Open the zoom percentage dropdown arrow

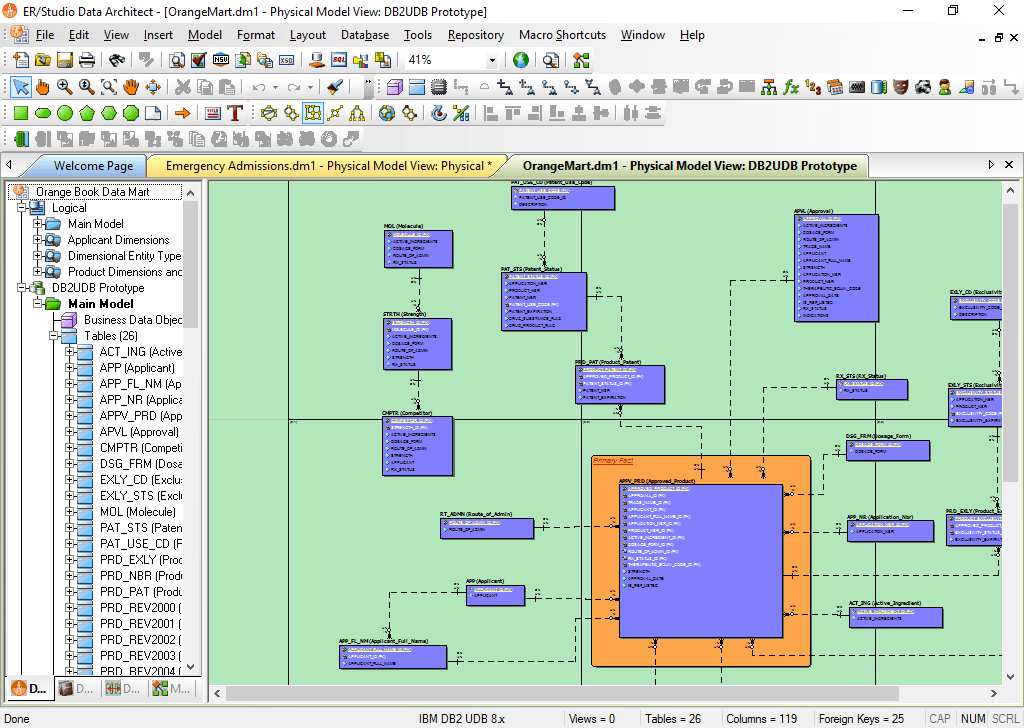[x=492, y=61]
